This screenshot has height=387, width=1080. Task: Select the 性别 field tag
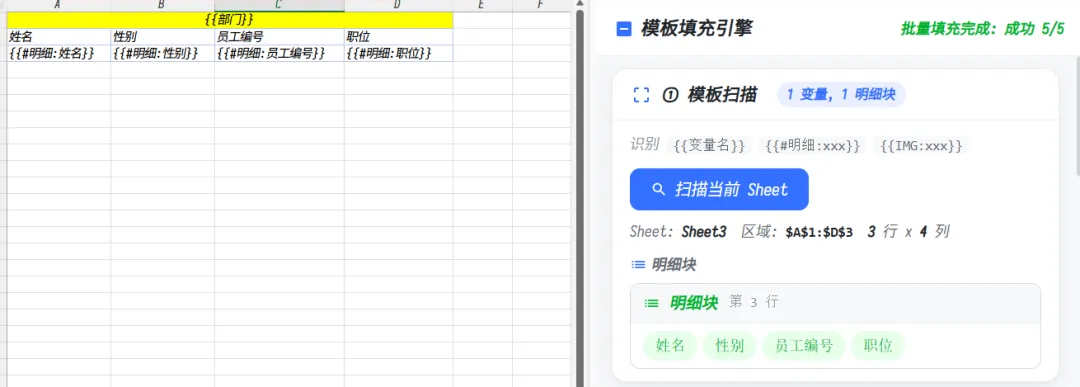(x=729, y=346)
